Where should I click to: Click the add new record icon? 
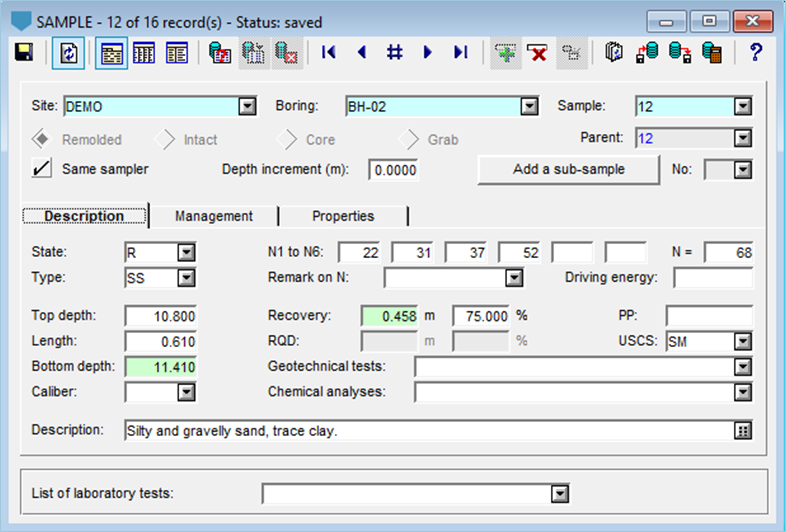coord(505,53)
